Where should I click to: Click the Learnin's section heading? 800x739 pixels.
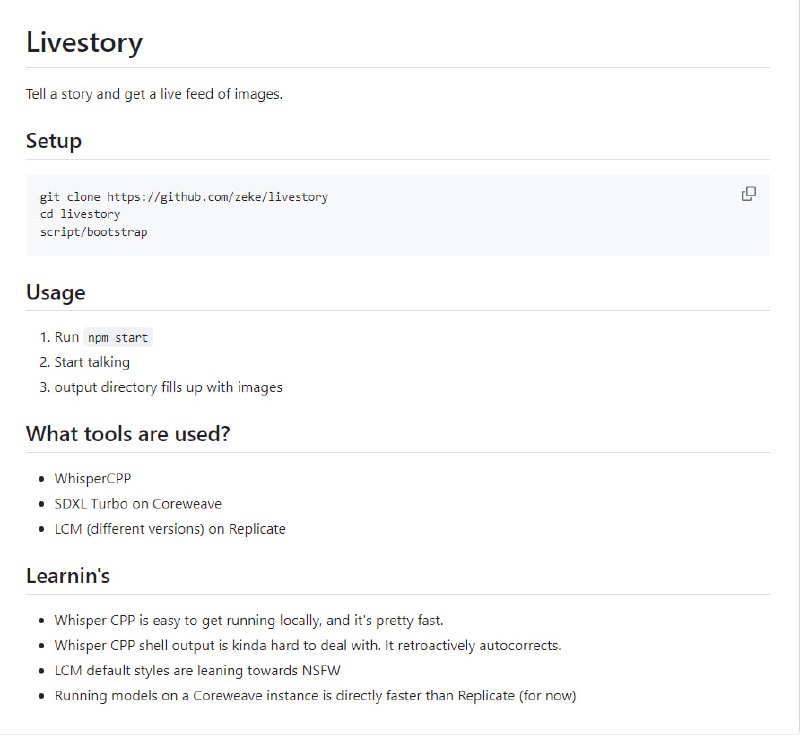(x=68, y=576)
